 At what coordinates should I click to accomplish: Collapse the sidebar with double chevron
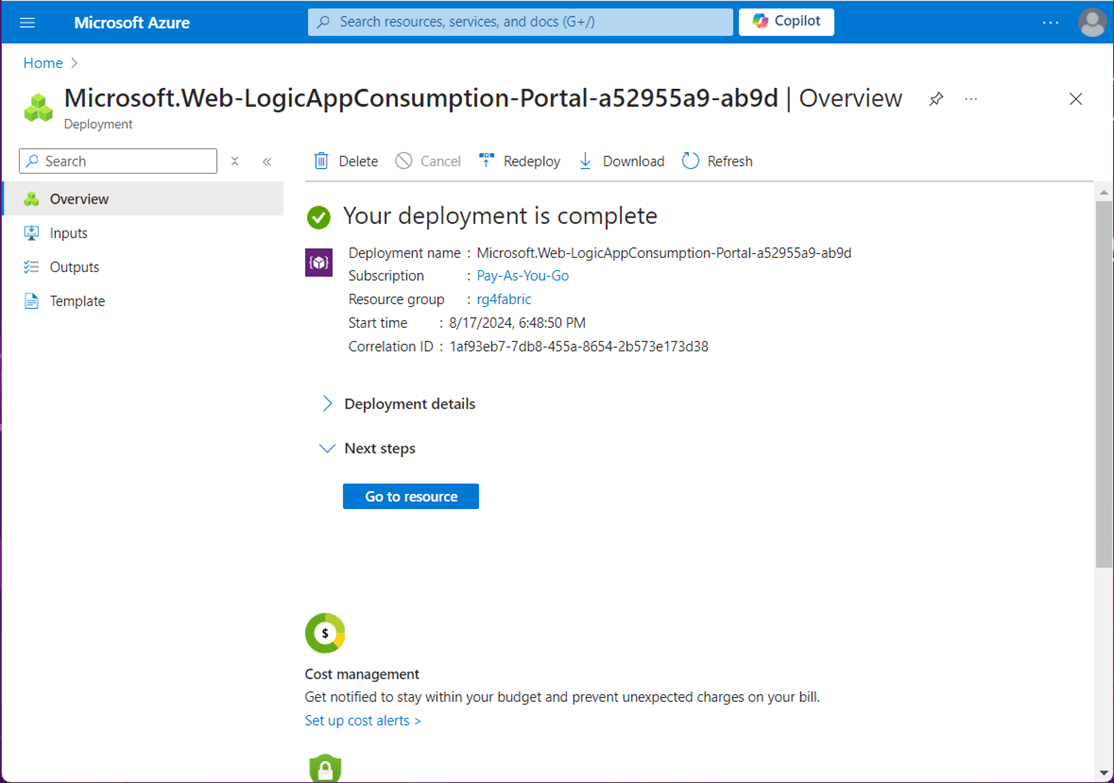267,161
